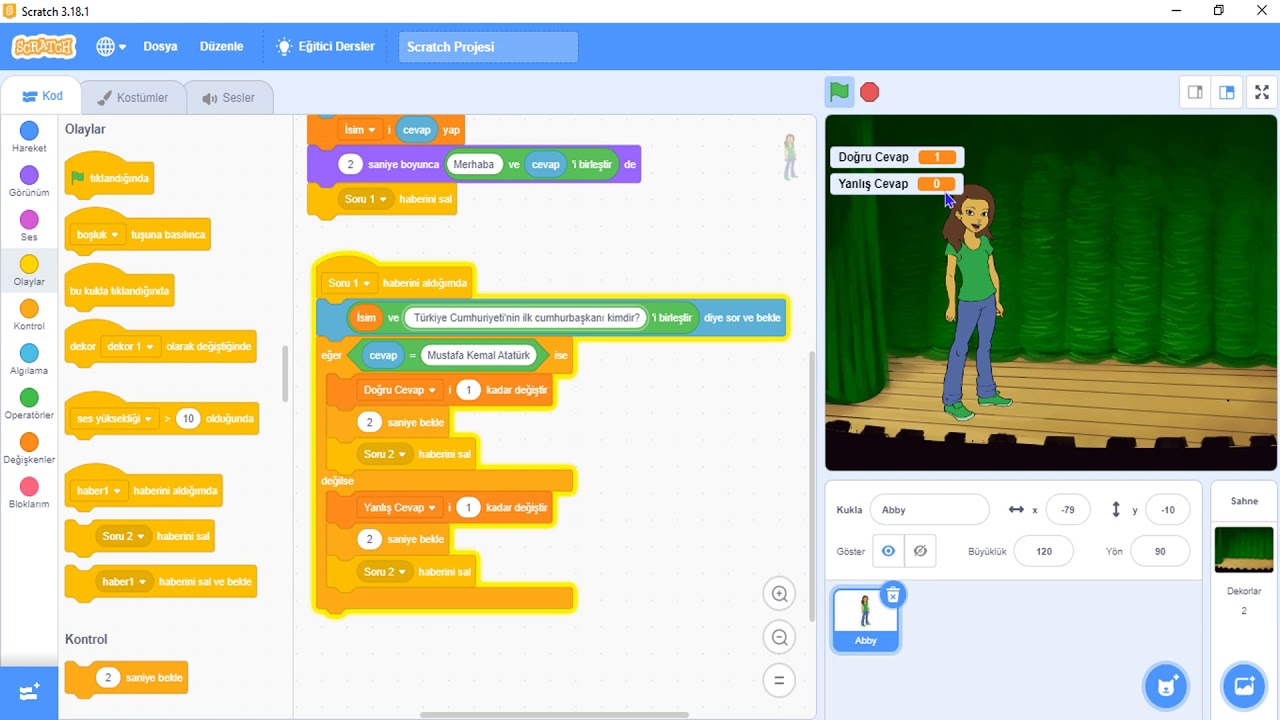This screenshot has width=1280, height=720.
Task: Hide the sprite with crossed-eye icon
Action: [920, 551]
